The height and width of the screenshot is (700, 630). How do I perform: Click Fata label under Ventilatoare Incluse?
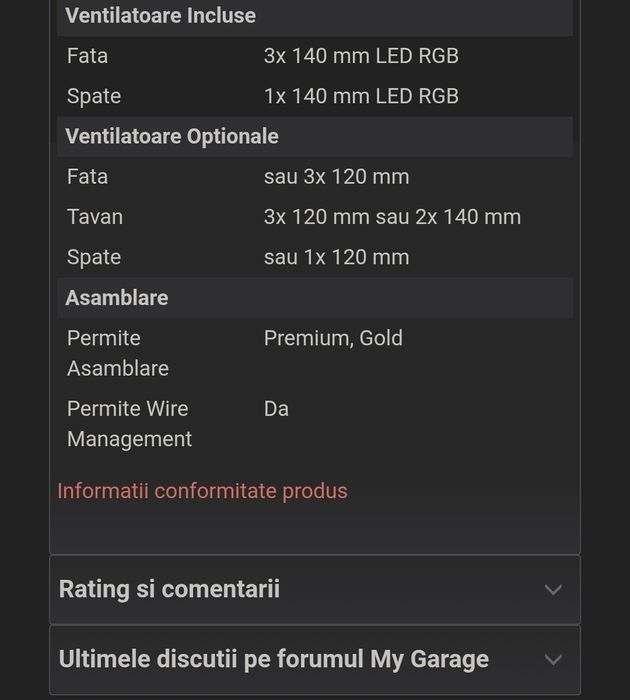point(87,56)
